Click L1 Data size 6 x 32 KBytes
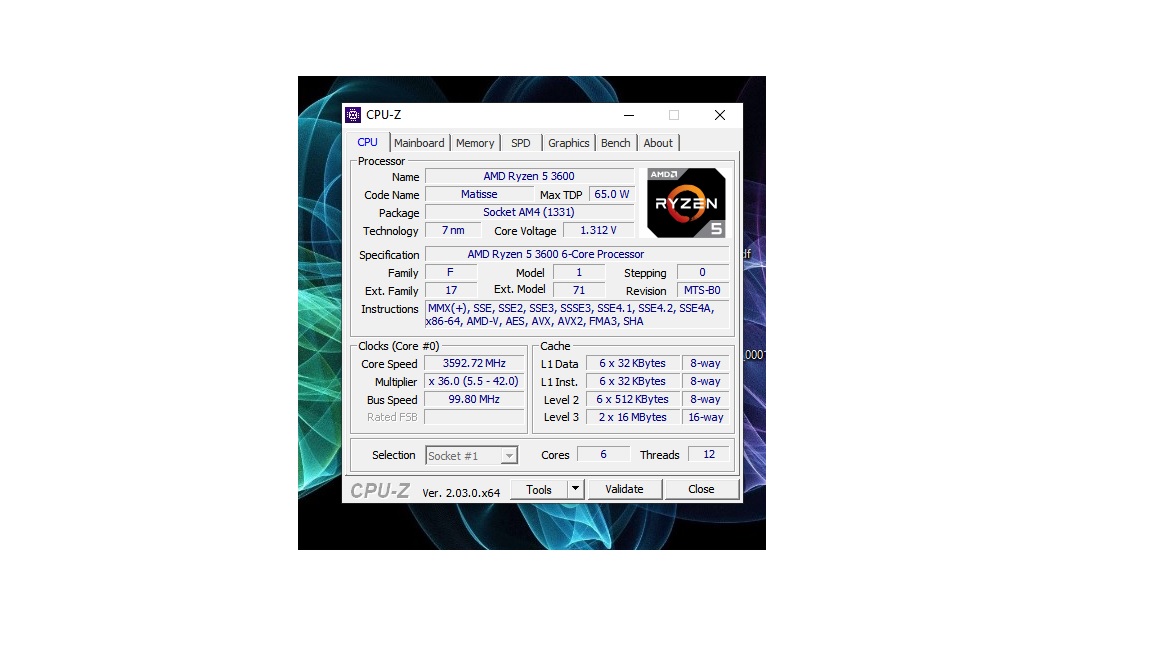1152x648 pixels. (633, 364)
